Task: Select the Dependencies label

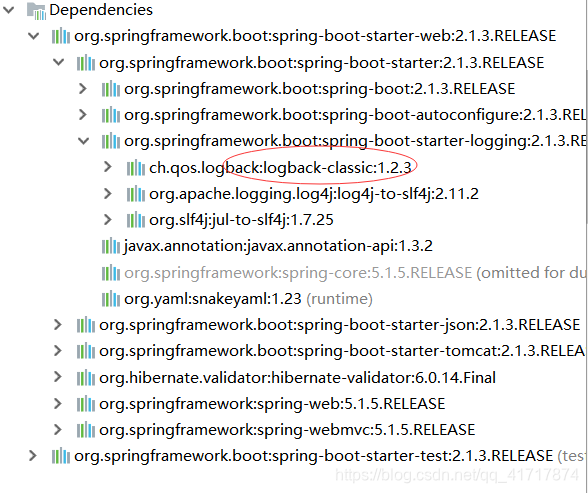Action: click(x=101, y=10)
